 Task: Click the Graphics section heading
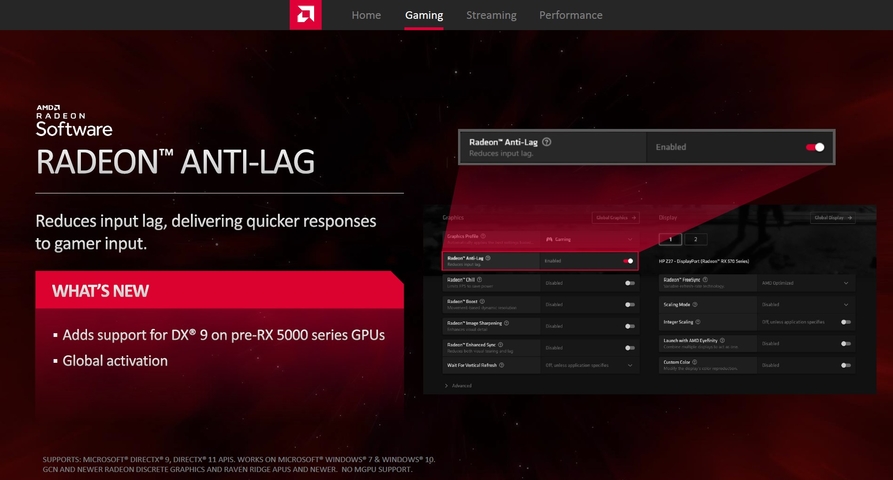(x=453, y=218)
